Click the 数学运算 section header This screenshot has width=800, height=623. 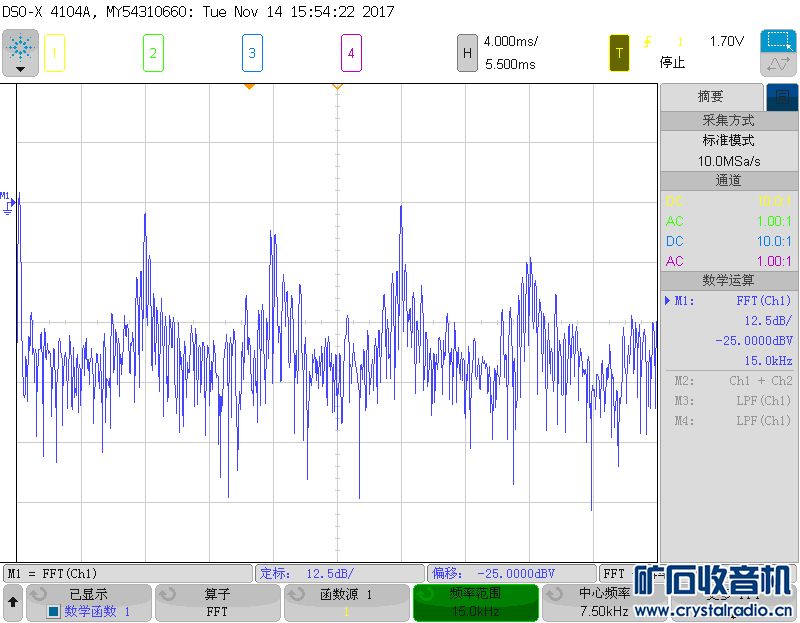[729, 280]
